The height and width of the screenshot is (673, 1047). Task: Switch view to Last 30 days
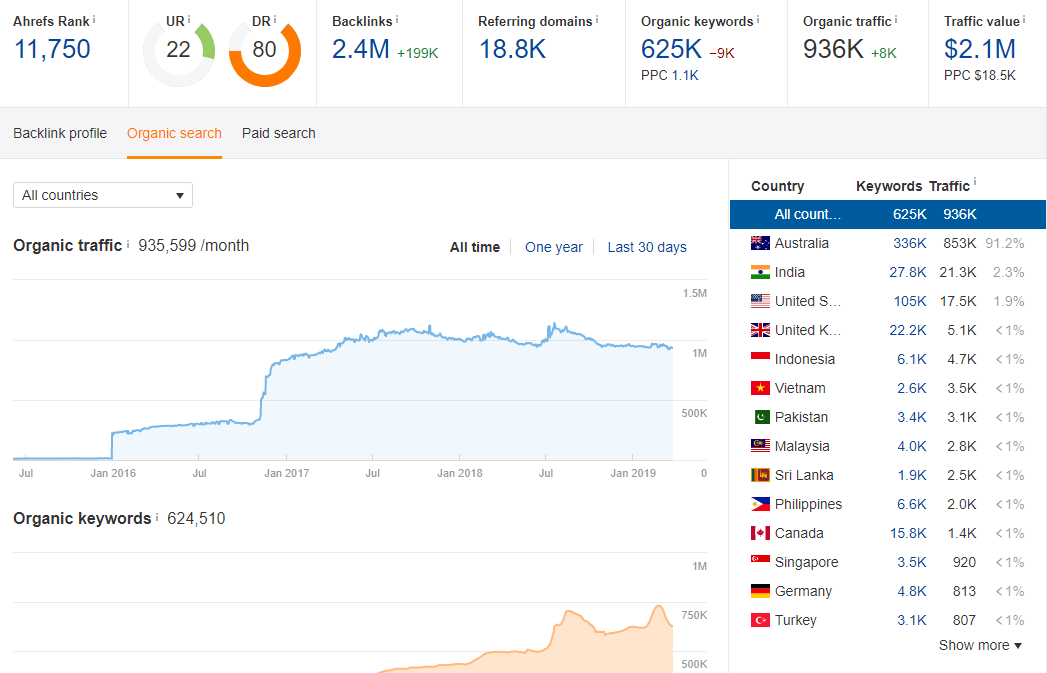coord(647,247)
